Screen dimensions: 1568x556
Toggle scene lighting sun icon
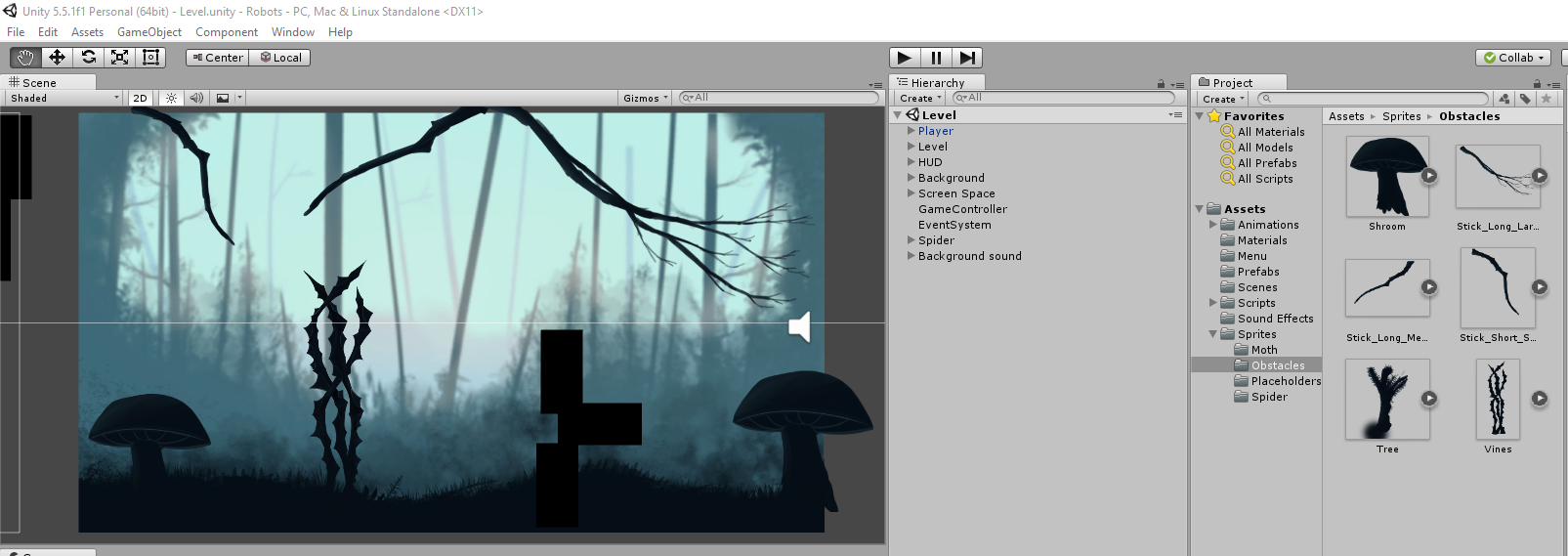coord(171,98)
